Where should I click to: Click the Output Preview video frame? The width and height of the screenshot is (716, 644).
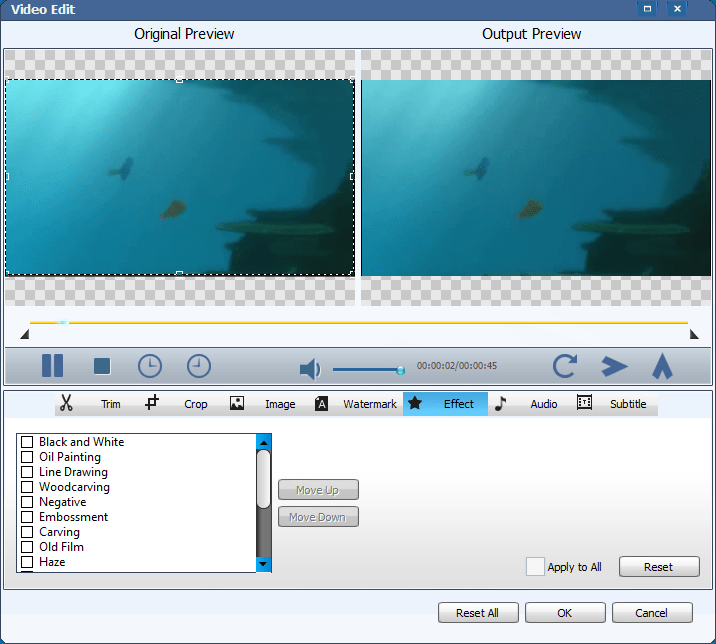[536, 178]
